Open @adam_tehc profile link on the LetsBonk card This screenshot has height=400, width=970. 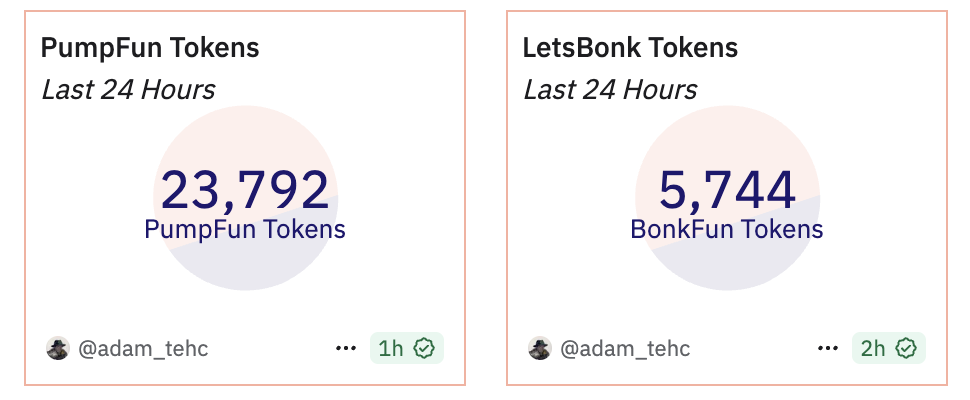coord(625,348)
